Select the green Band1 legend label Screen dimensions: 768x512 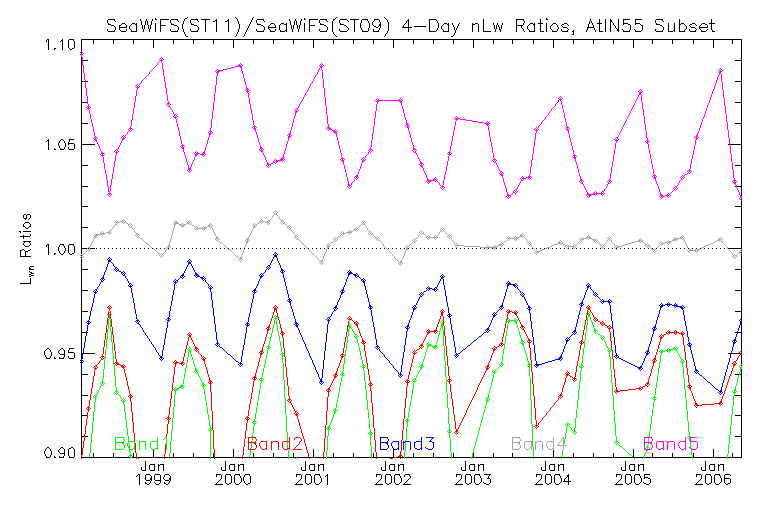click(x=142, y=444)
